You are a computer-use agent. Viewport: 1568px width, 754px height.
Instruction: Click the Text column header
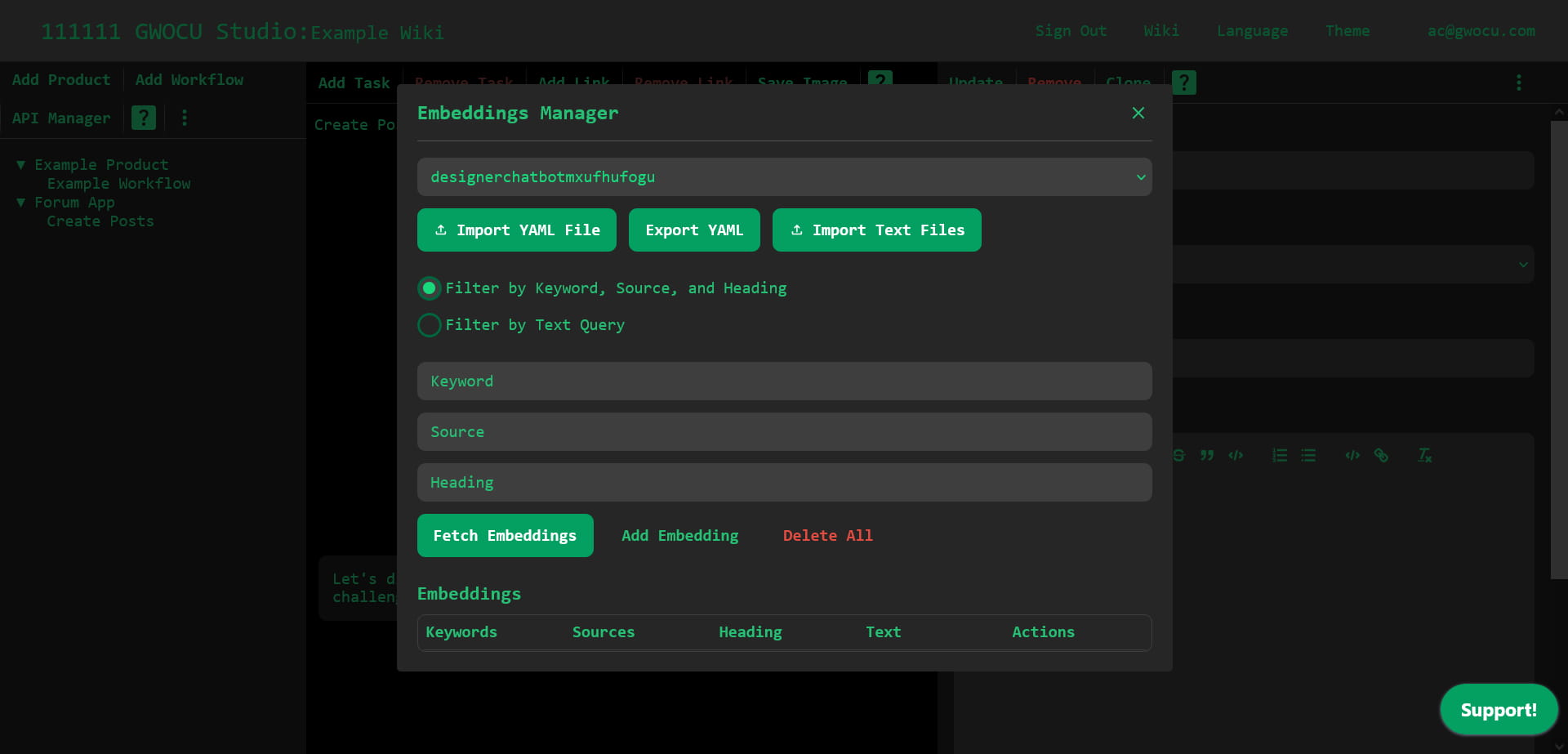pos(884,631)
